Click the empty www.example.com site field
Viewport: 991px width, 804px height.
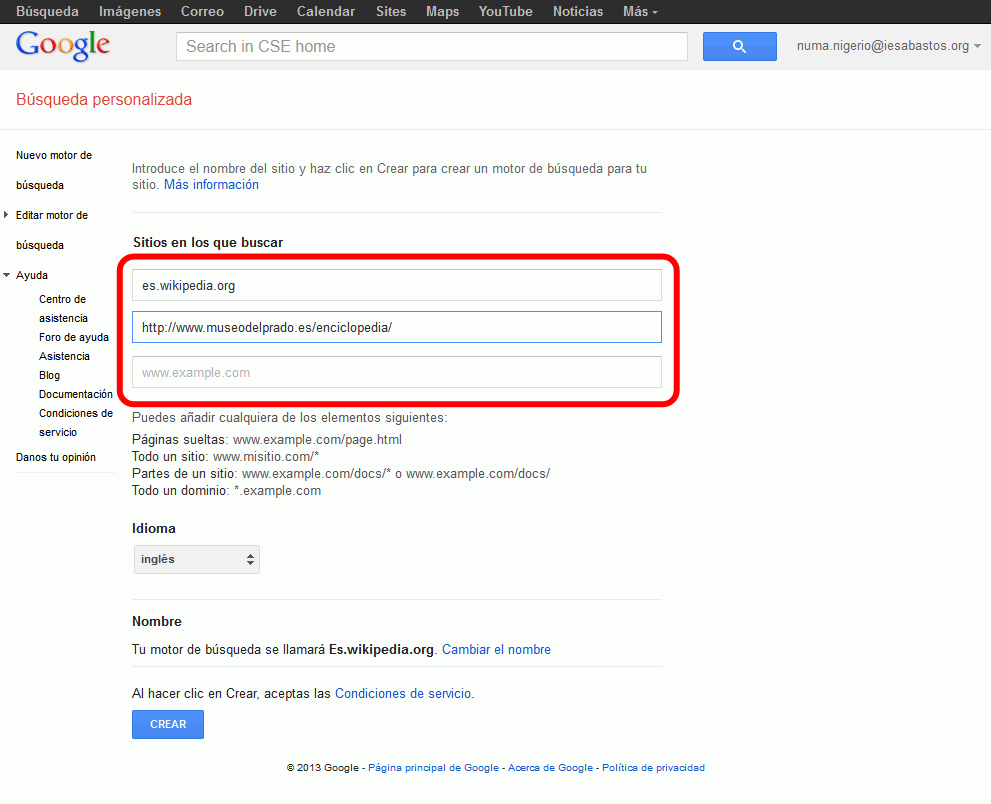[x=397, y=373]
